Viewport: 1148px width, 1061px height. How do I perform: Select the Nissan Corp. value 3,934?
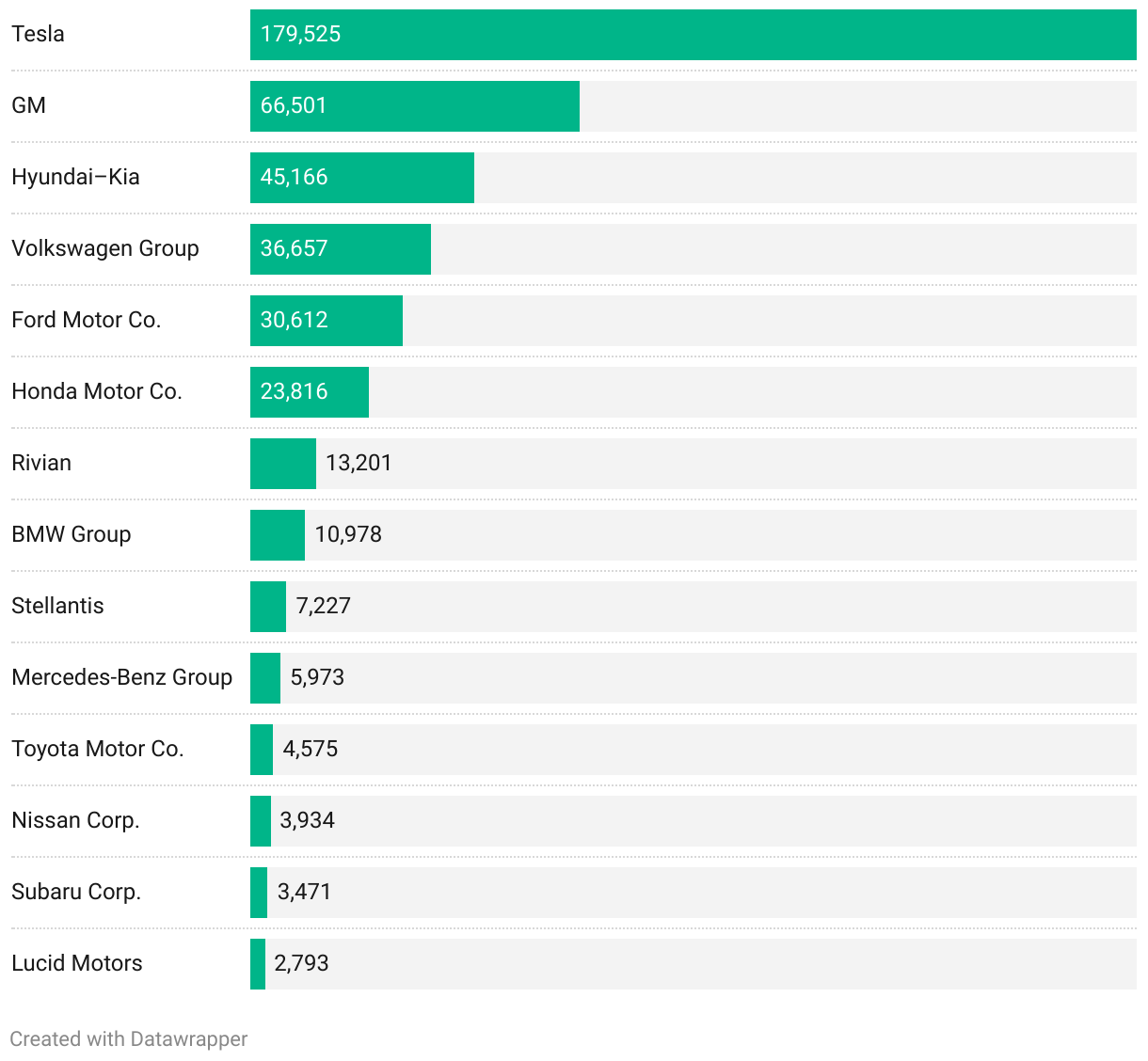click(308, 820)
